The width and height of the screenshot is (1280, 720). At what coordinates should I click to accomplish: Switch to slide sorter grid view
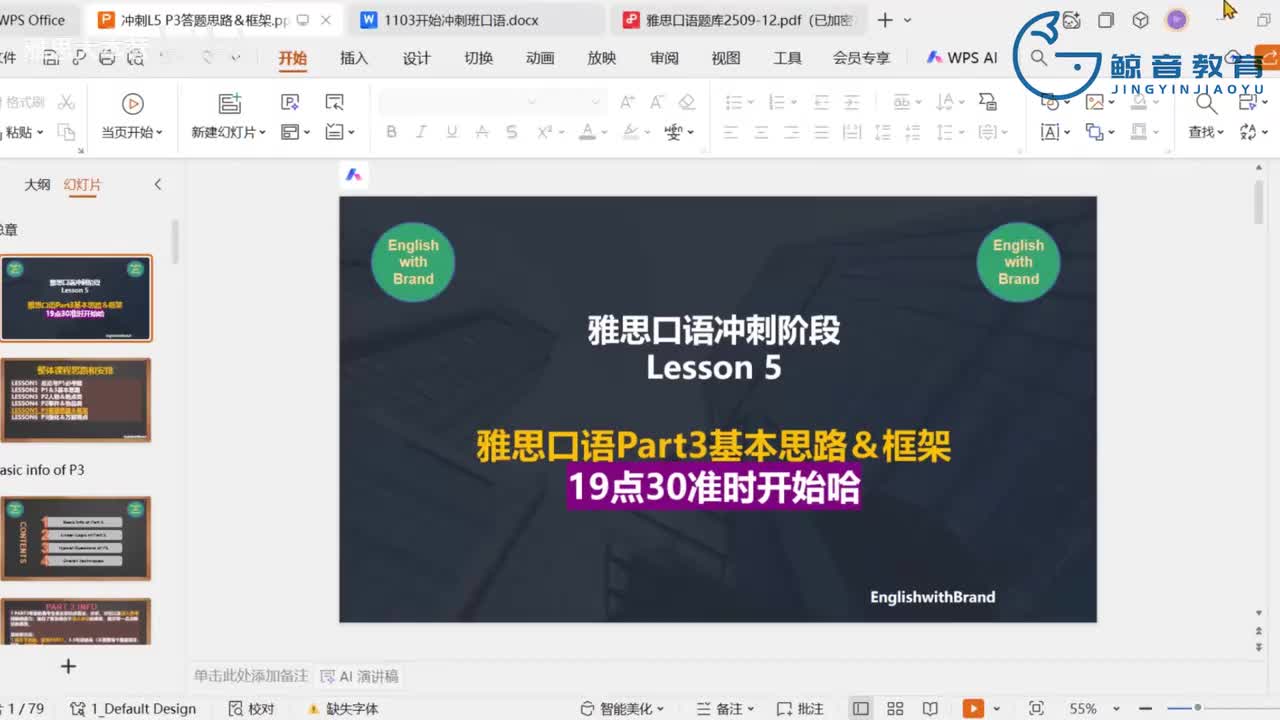pos(895,708)
